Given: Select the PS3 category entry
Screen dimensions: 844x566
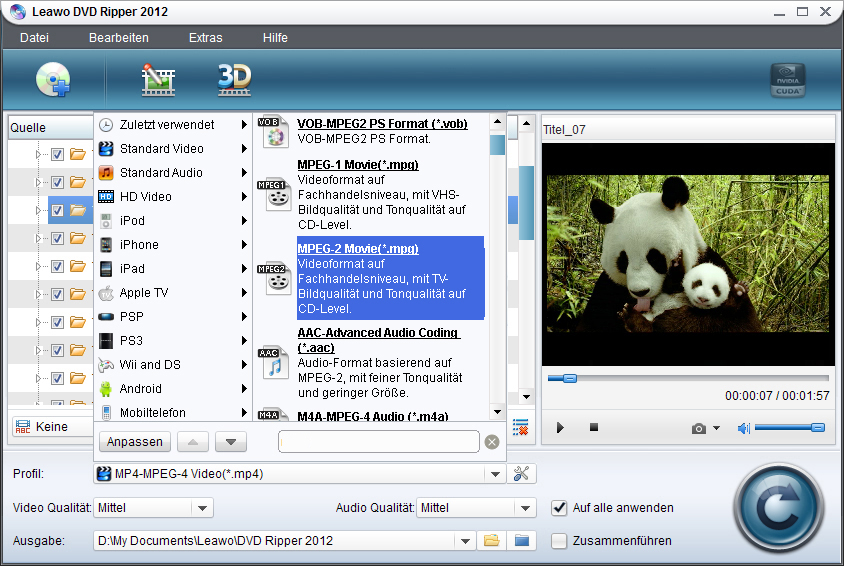Looking at the screenshot, I should 172,341.
